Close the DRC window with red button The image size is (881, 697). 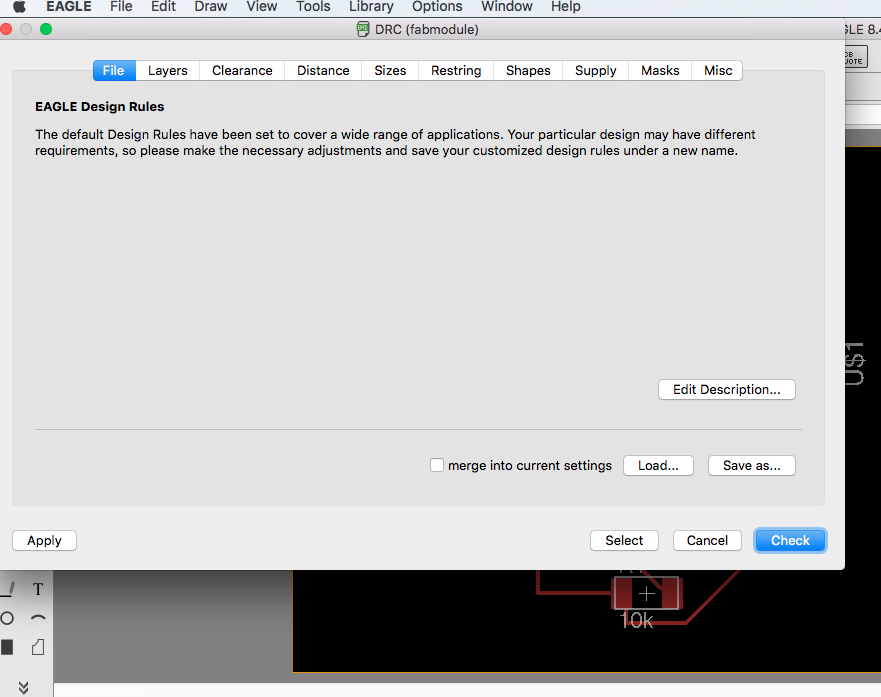[x=6, y=29]
